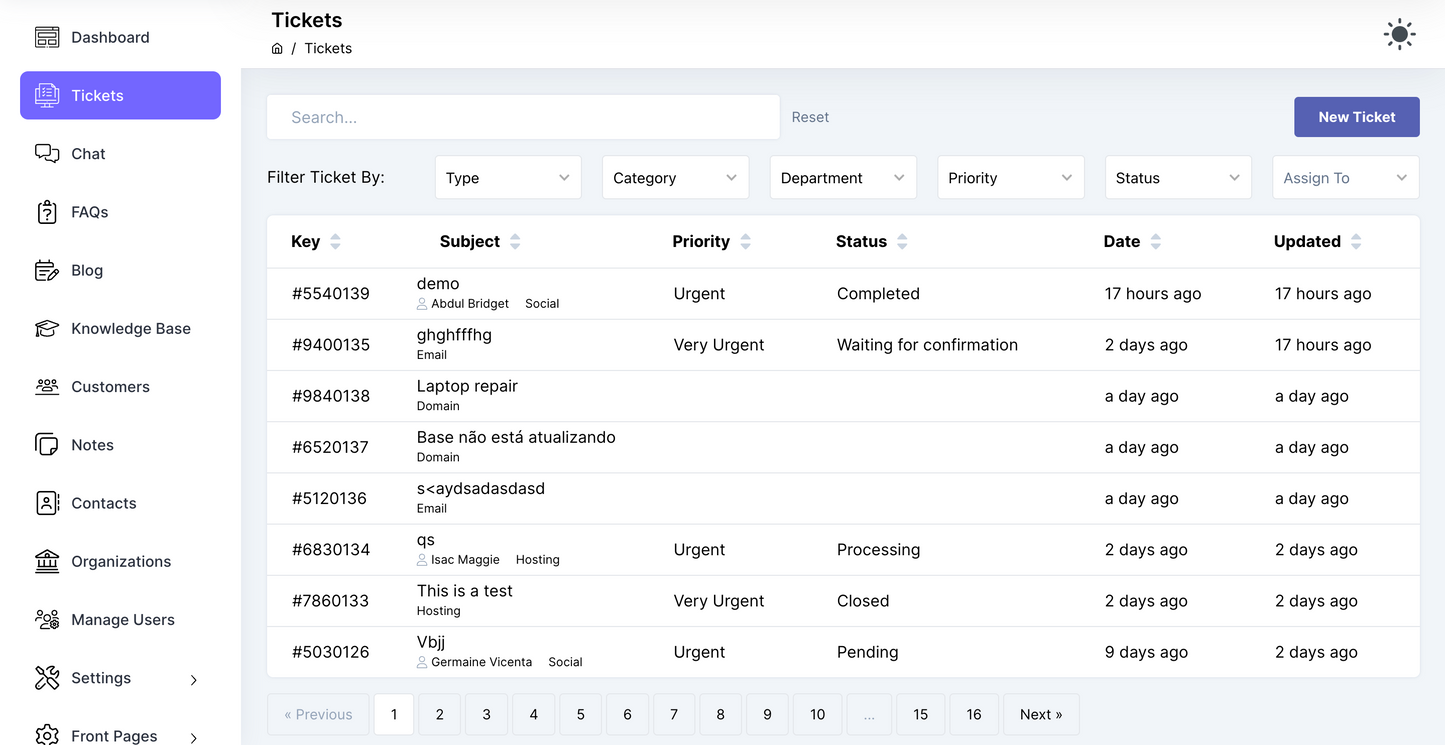Viewport: 1445px width, 745px height.
Task: Click the Reset link beside search
Action: 810,117
